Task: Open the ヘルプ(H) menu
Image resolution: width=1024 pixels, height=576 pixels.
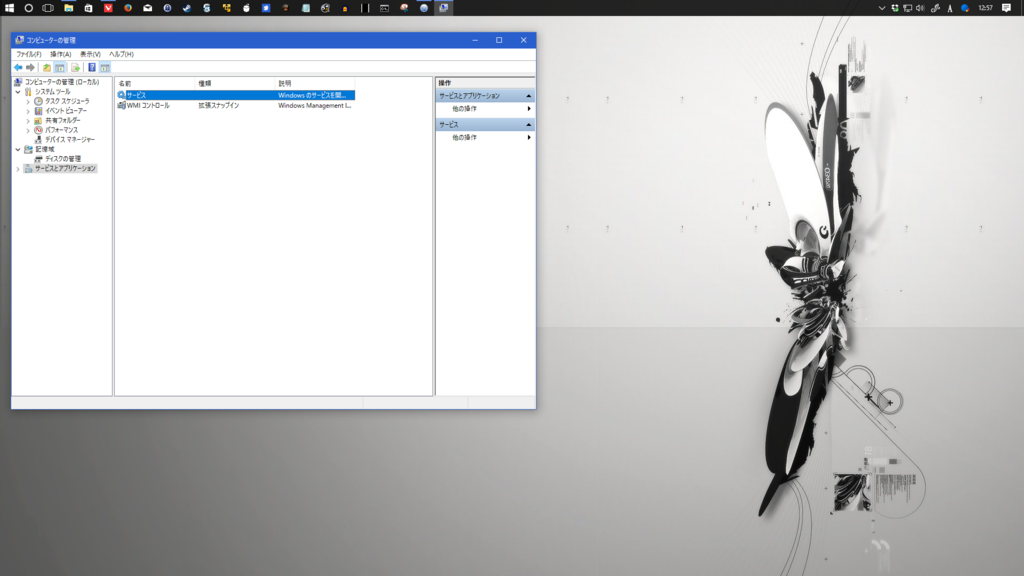Action: 121,54
